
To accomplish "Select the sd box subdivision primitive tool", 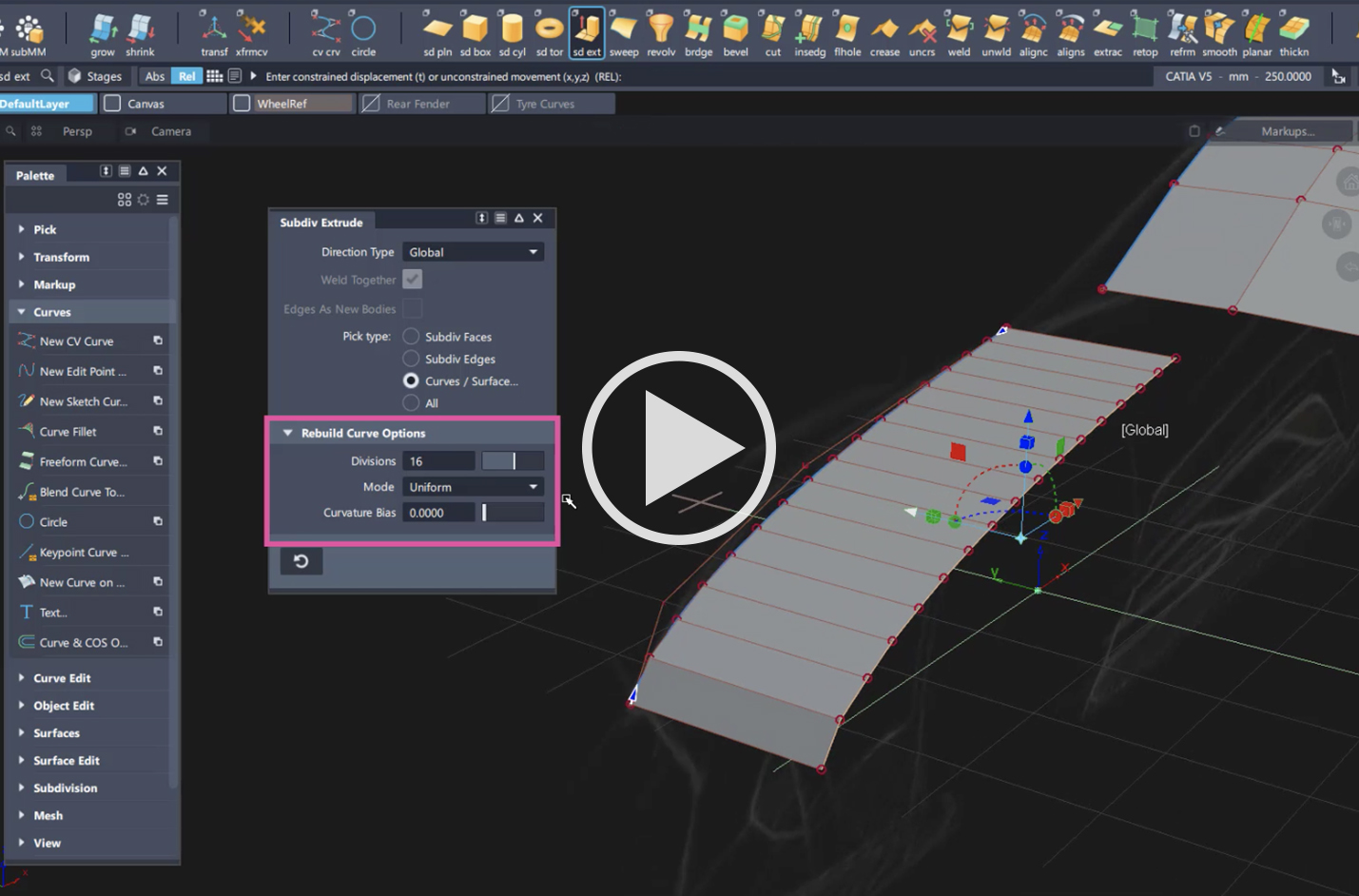I will point(476,30).
